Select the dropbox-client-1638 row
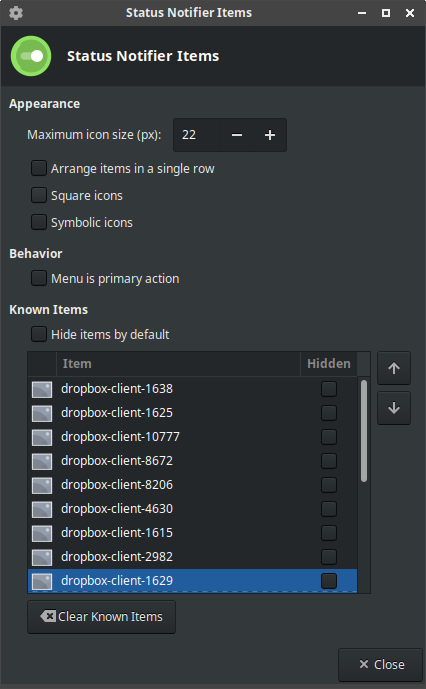426x689 pixels. click(x=193, y=389)
